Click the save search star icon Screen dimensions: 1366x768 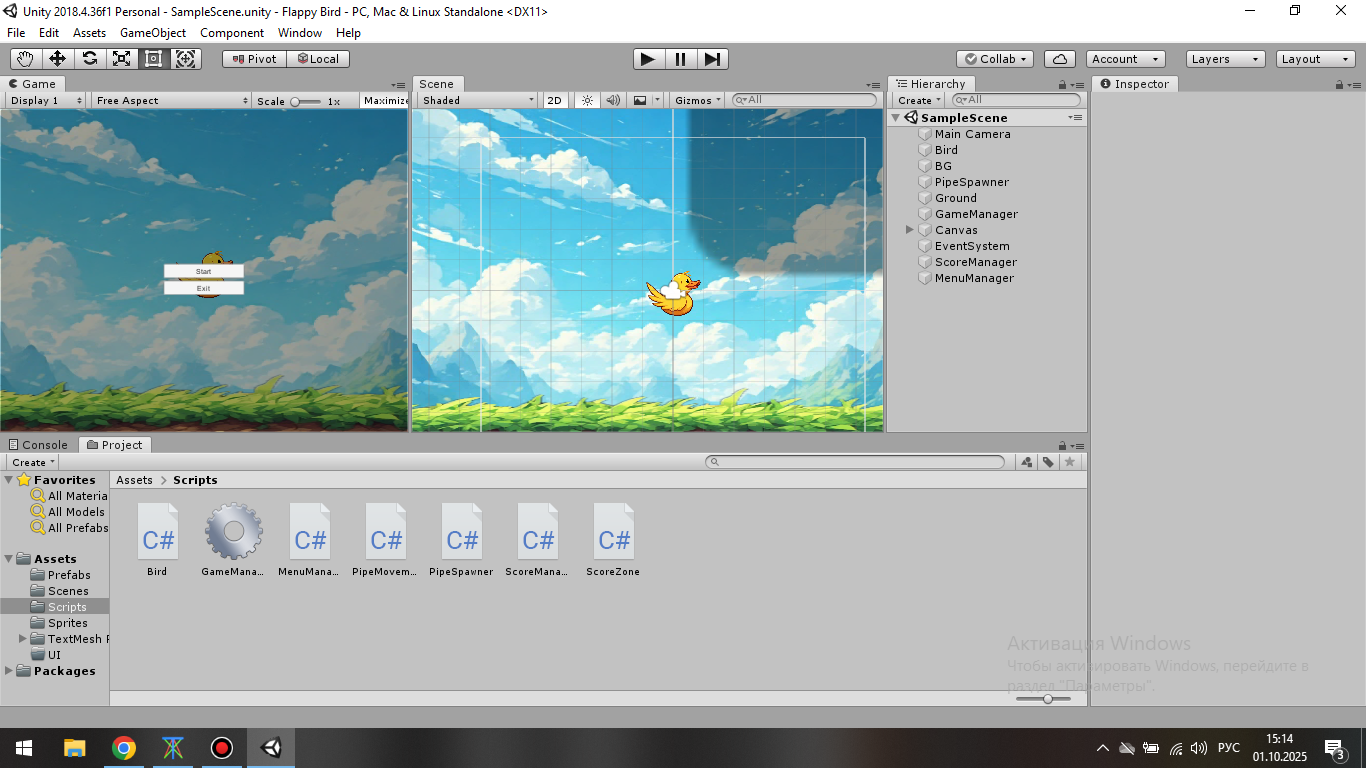point(1070,462)
